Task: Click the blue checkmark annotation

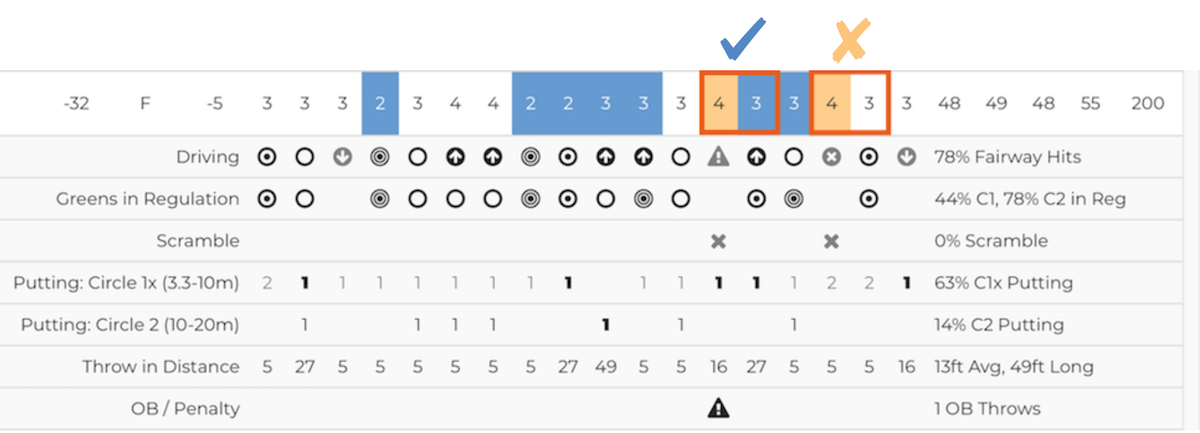Action: coord(742,37)
